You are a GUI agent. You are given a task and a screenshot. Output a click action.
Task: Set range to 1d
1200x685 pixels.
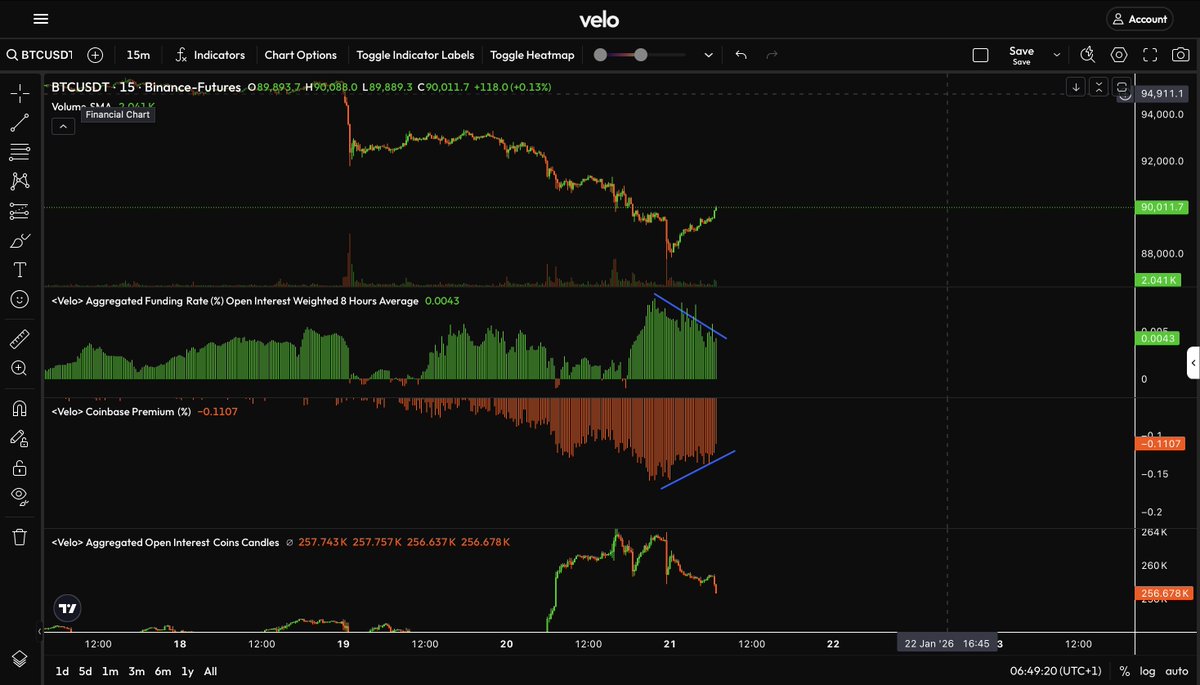[x=62, y=671]
